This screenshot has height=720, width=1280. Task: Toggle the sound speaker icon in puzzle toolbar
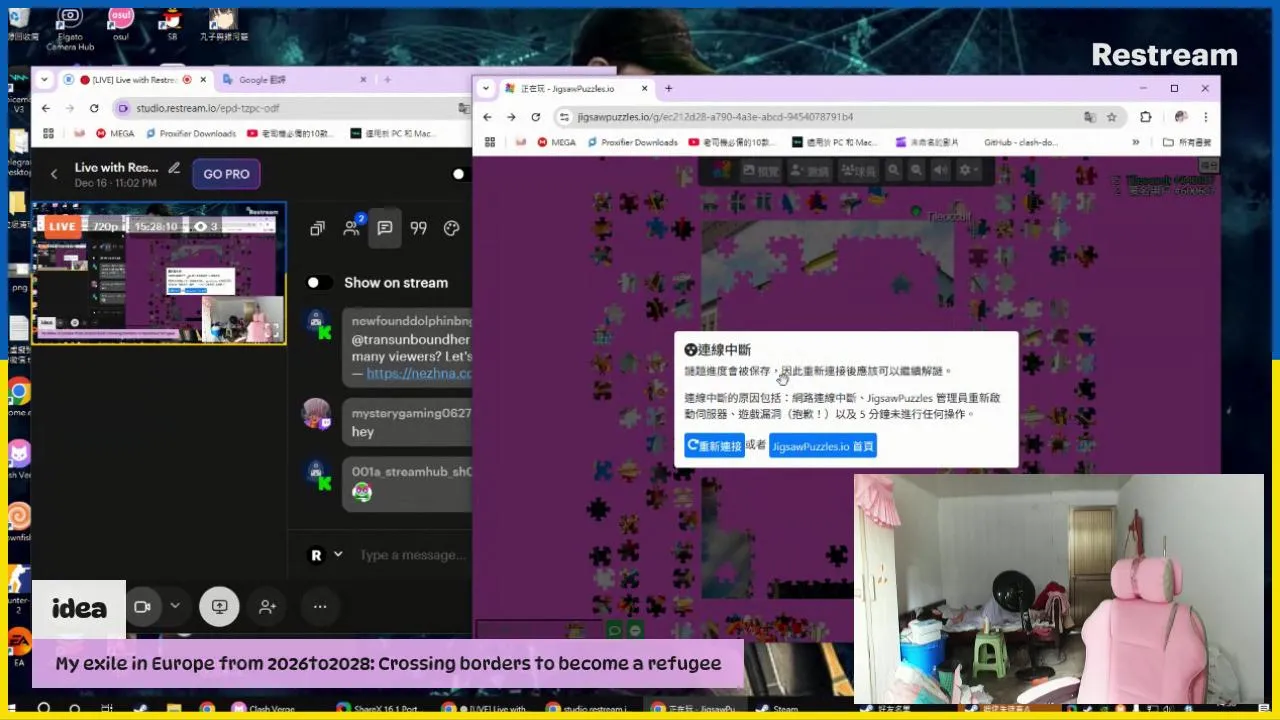(x=941, y=171)
